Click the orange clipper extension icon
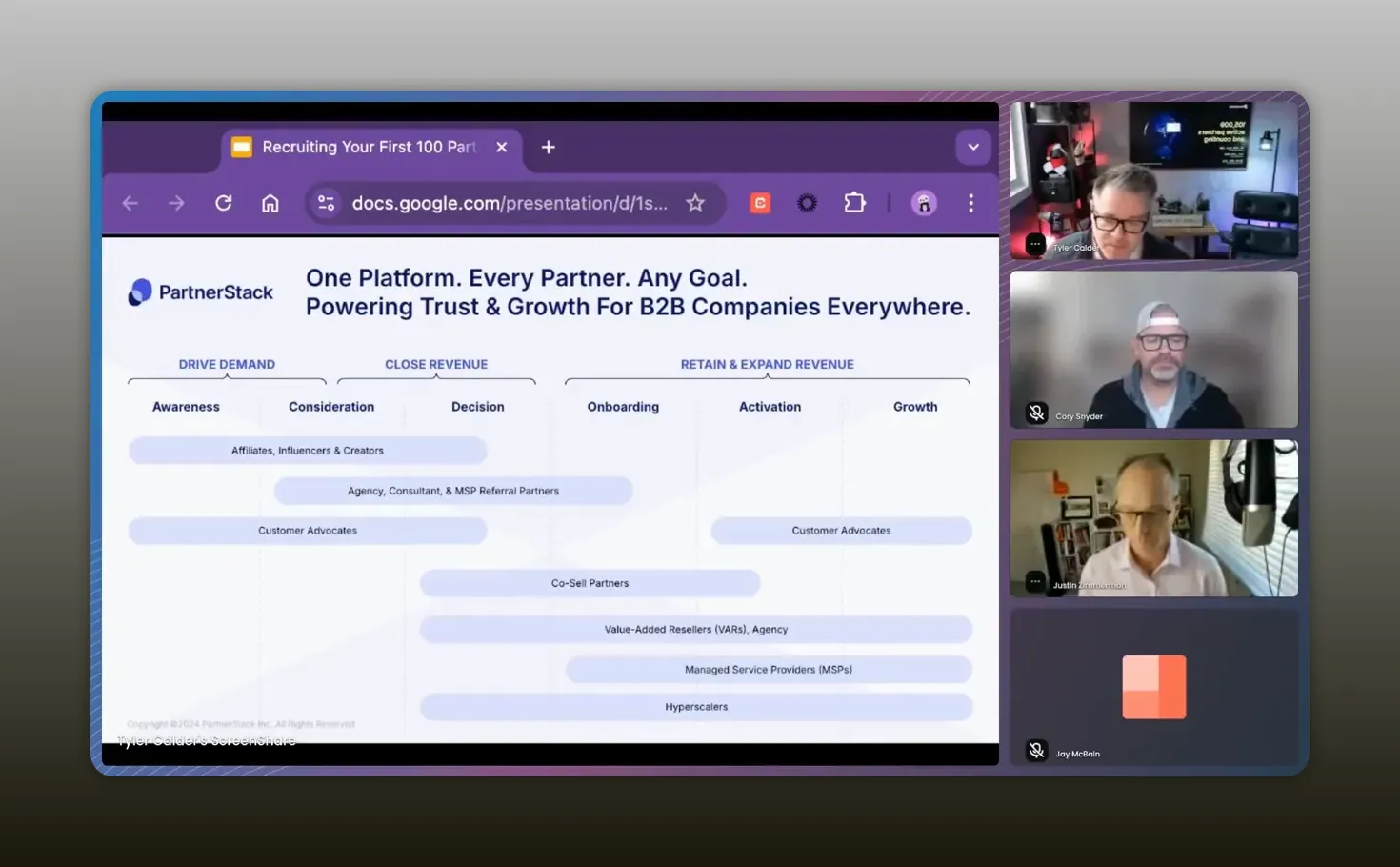The image size is (1400, 867). pyautogui.click(x=759, y=203)
